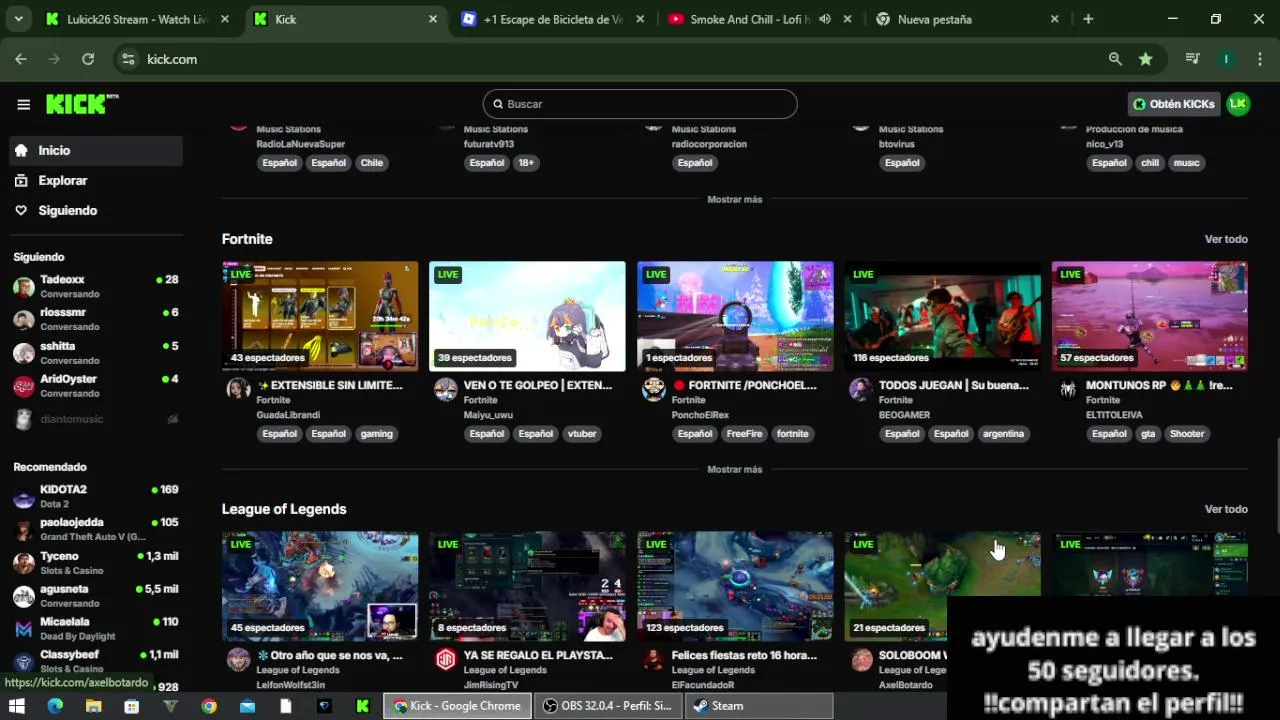Open ELTITOLEIVA stream thumbnail
Screen dimensions: 1280x720
click(x=1150, y=316)
